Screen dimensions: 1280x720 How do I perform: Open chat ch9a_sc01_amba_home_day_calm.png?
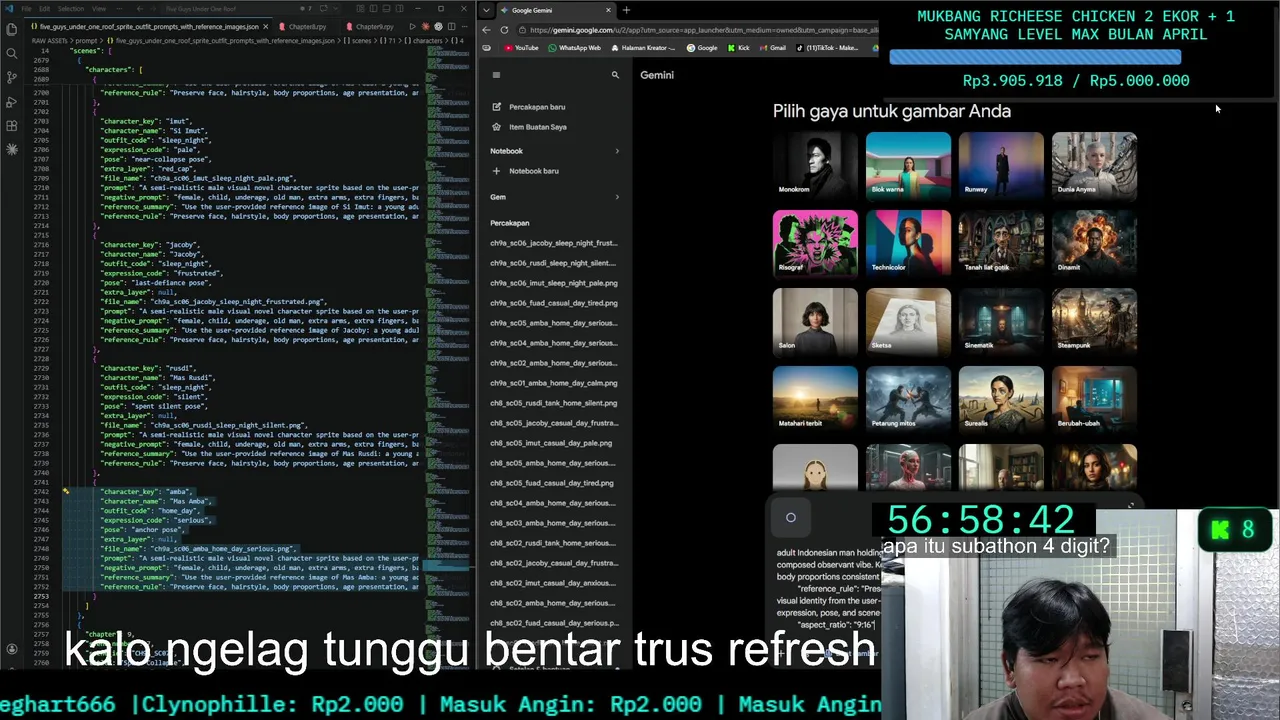(554, 383)
